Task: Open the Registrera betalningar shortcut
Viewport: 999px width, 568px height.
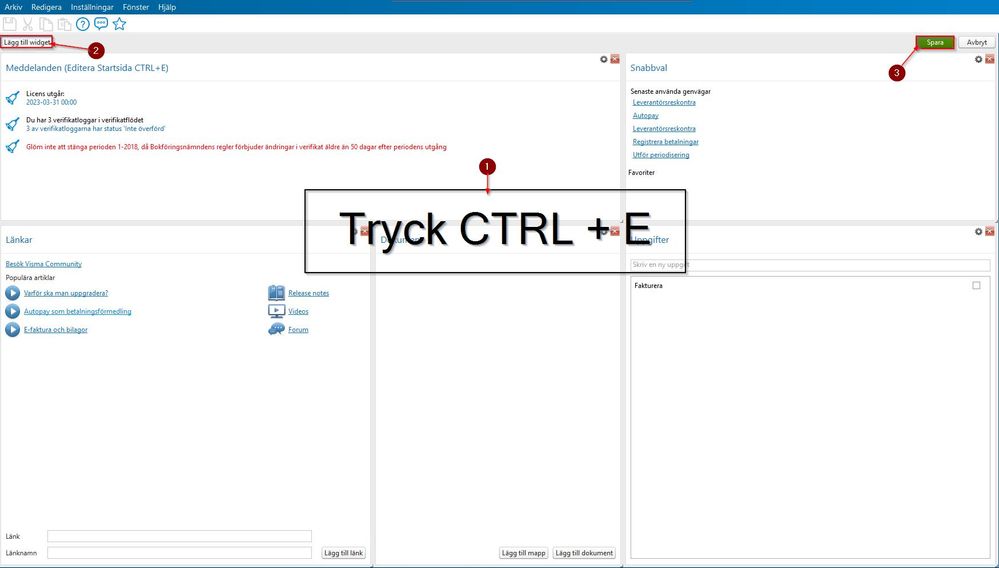Action: tap(665, 142)
